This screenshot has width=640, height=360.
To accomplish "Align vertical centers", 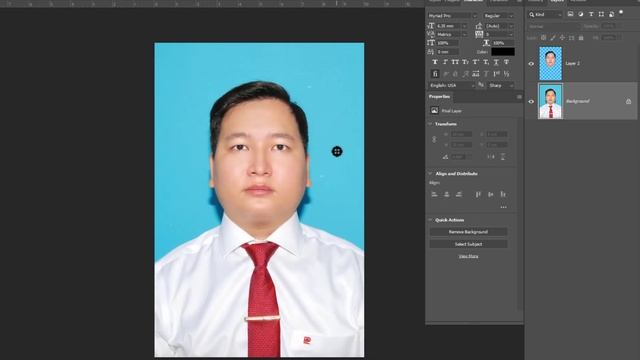I will [491, 194].
